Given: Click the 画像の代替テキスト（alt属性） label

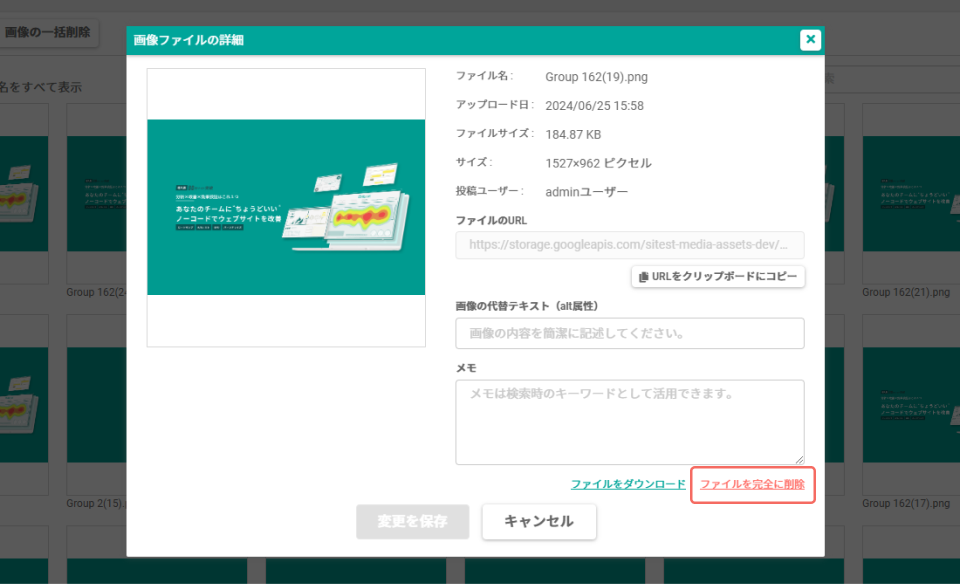Looking at the screenshot, I should (x=527, y=306).
